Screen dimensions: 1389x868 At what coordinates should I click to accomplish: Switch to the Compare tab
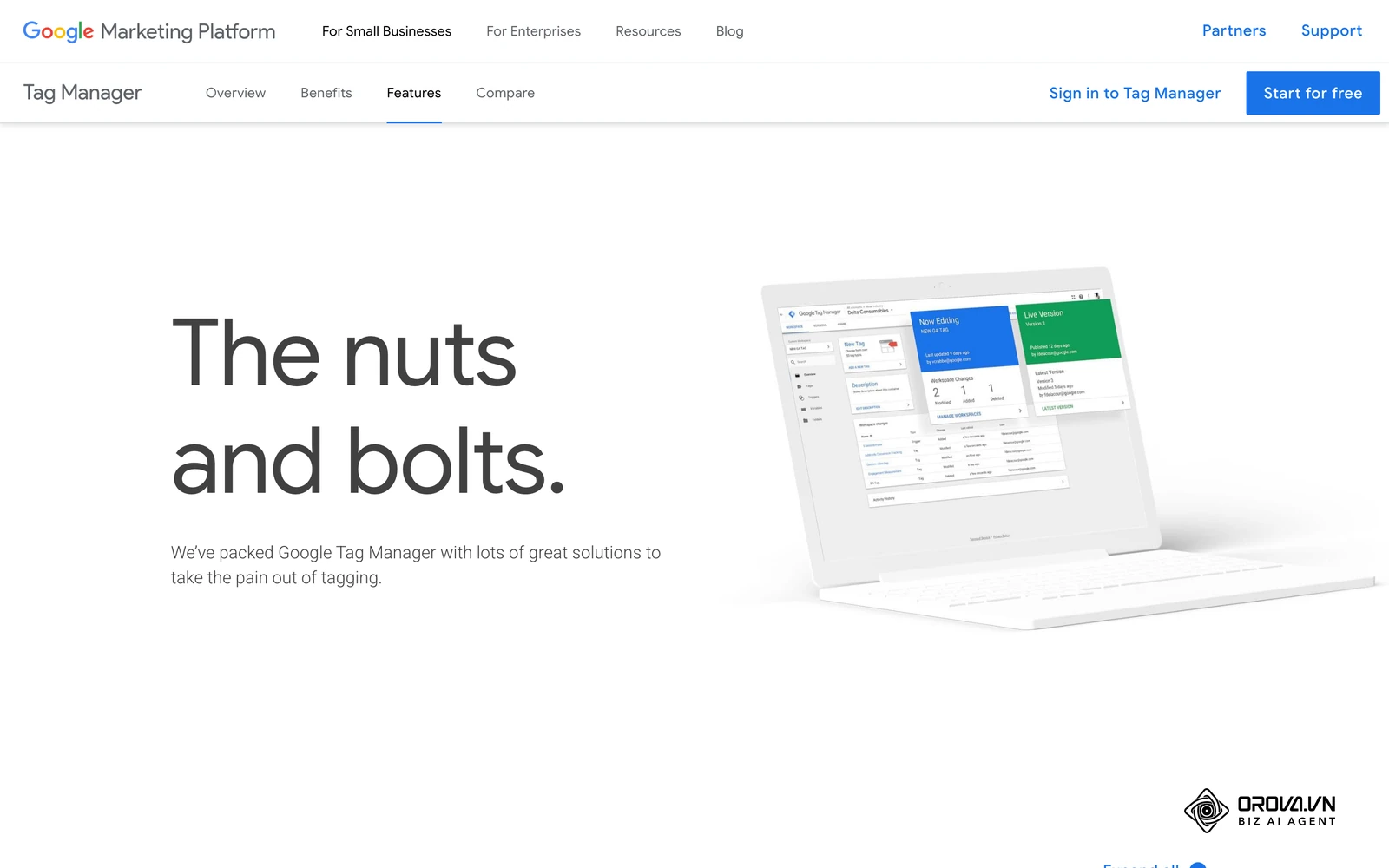505,93
